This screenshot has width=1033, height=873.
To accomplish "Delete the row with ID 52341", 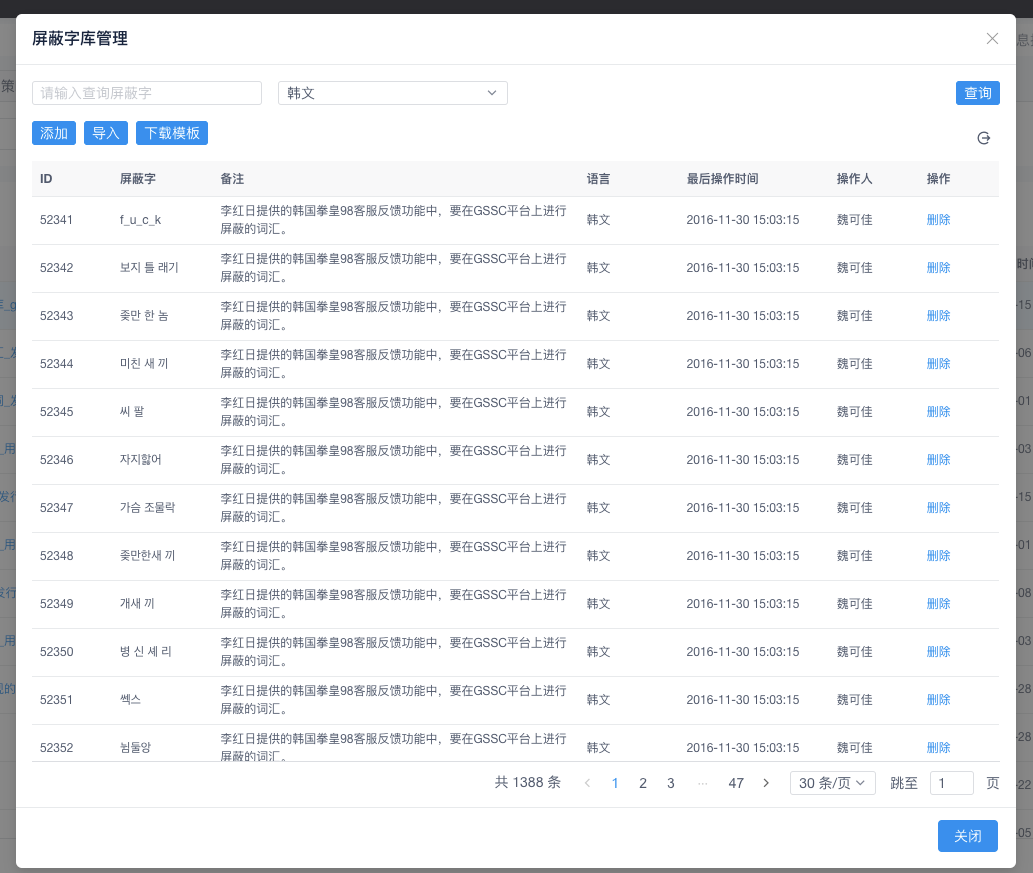I will point(938,220).
